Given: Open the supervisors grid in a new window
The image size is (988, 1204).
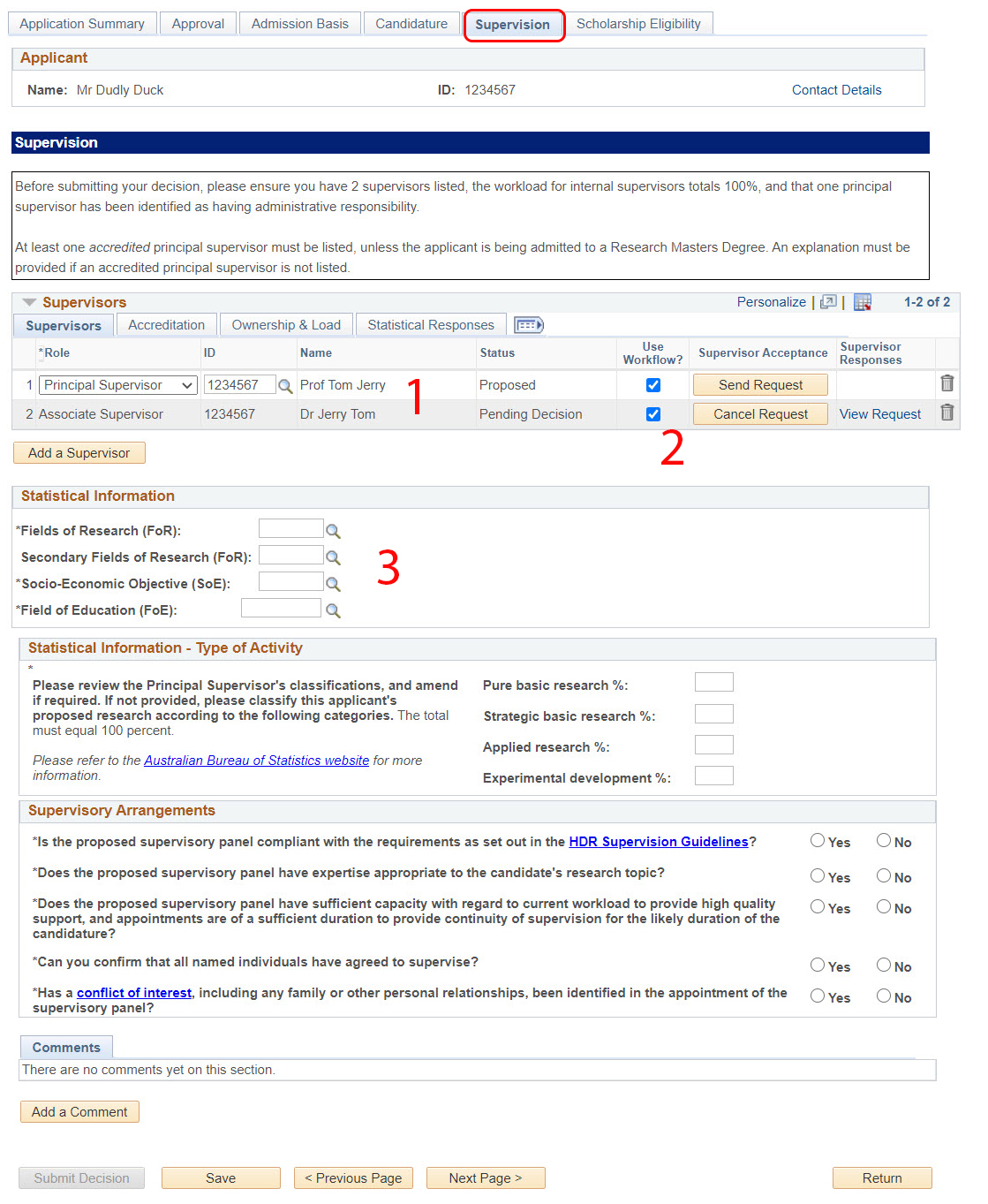Looking at the screenshot, I should [827, 302].
